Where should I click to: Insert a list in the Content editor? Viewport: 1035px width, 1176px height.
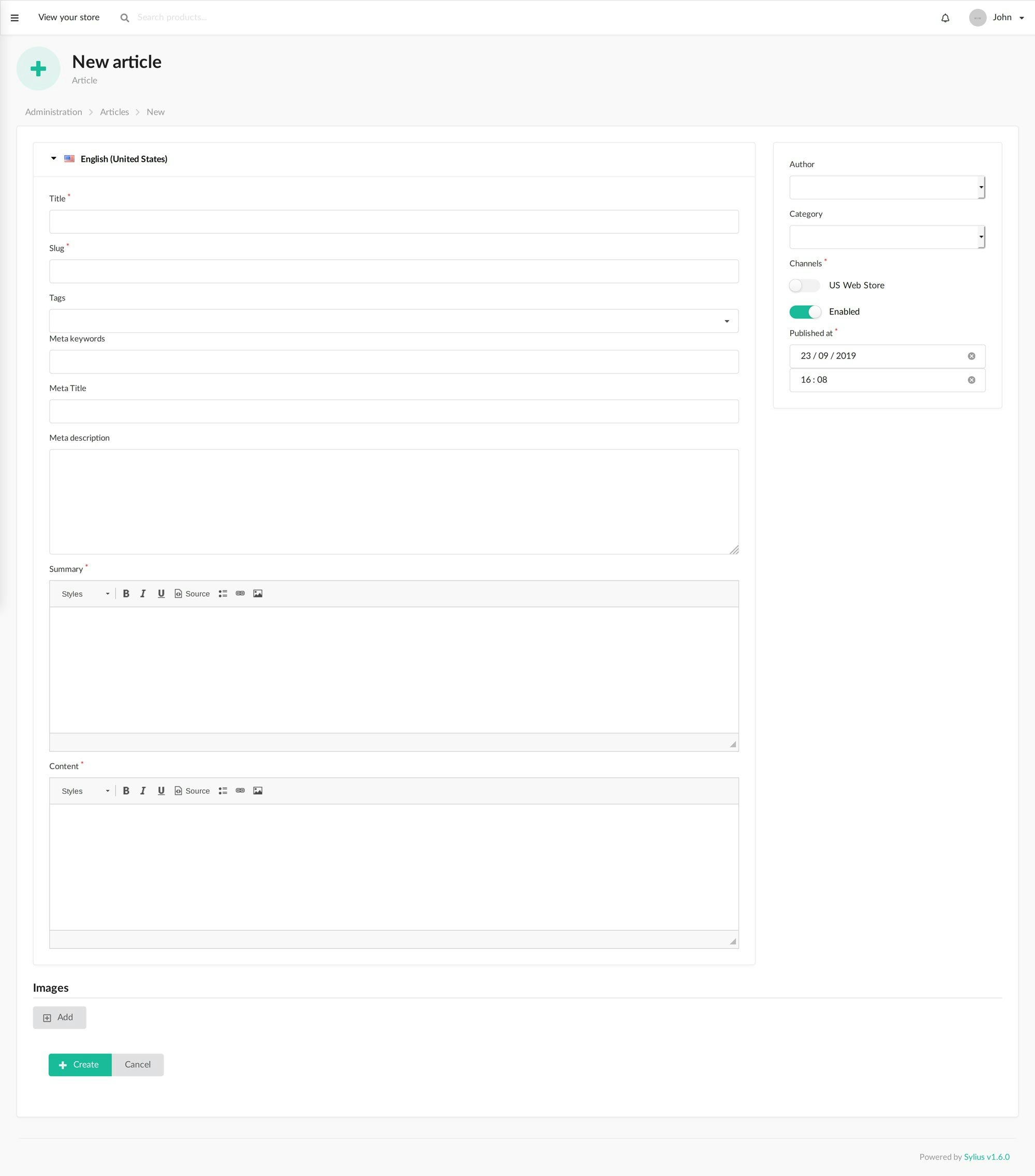[223, 791]
